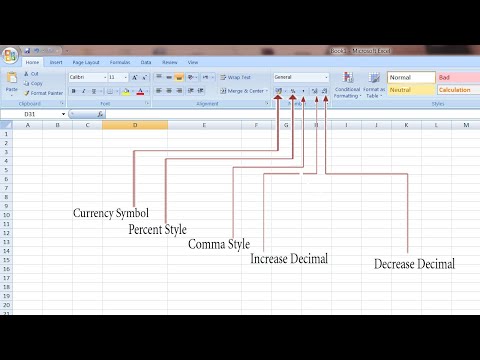Screen dimensions: 480x360
Task: Align cell content to the top
Action: pos(159,77)
